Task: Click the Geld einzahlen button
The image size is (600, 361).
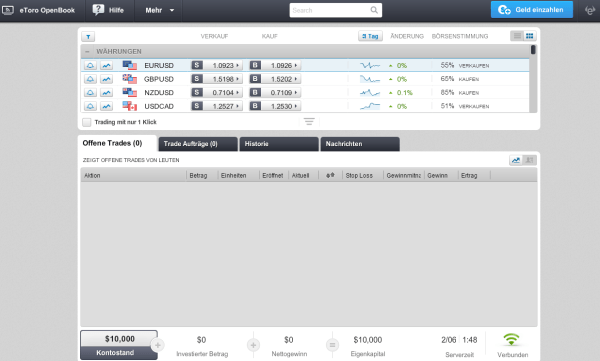Action: (532, 10)
